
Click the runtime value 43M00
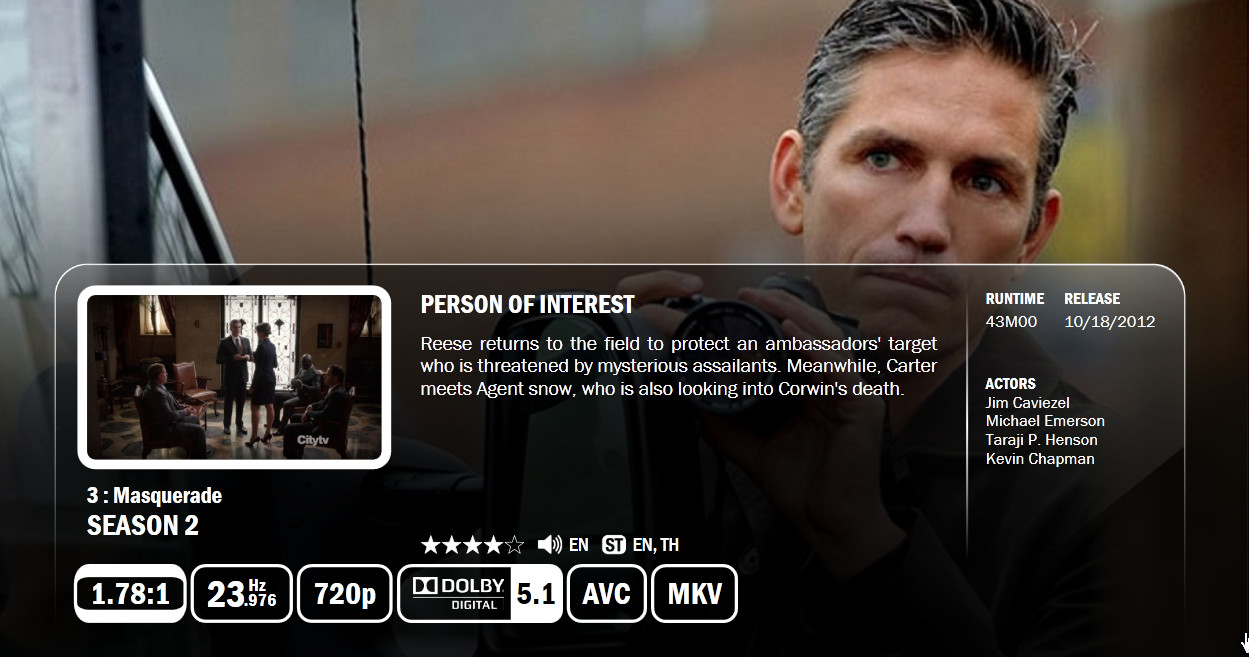(1011, 322)
